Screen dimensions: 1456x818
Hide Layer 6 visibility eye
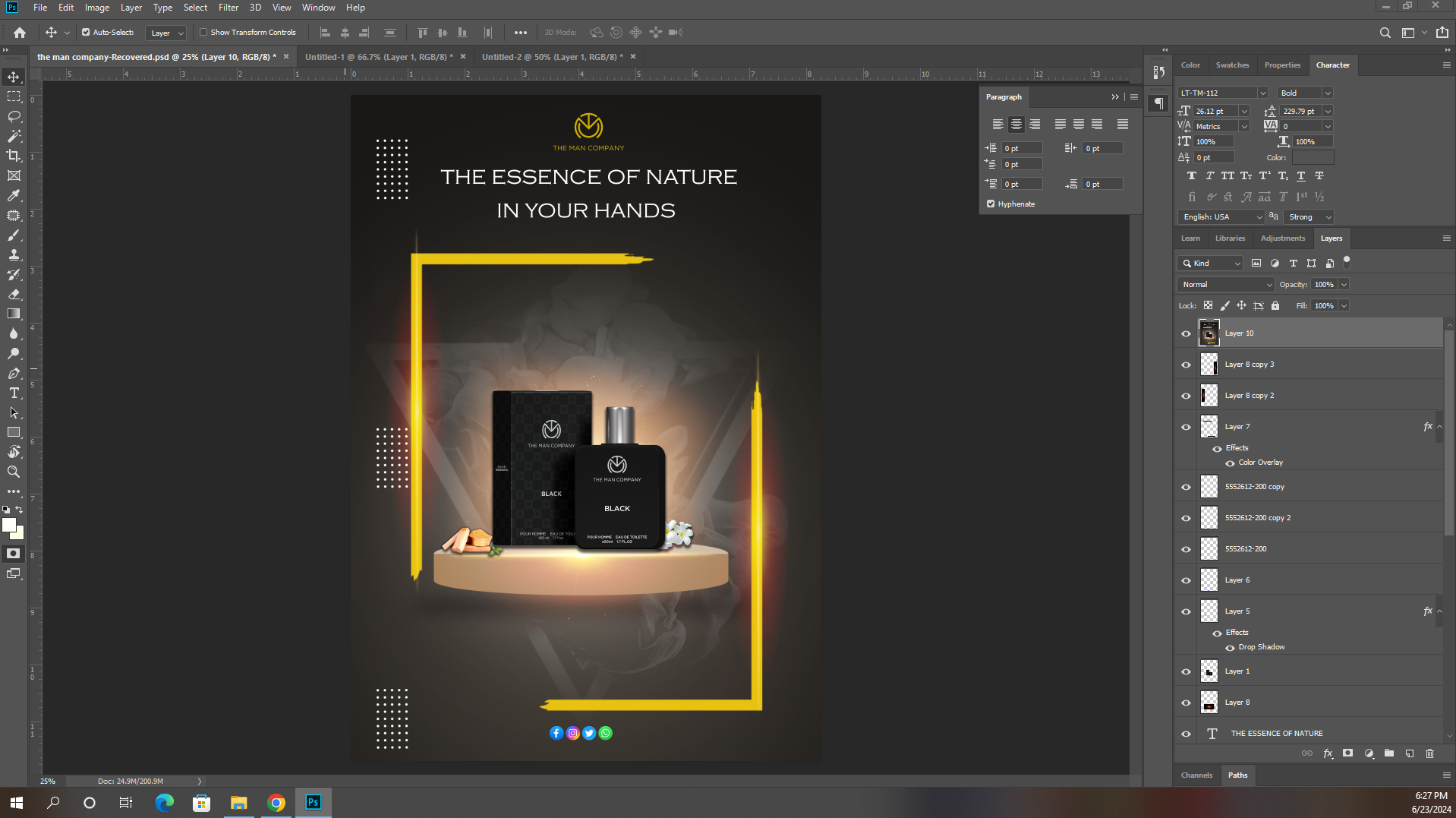(x=1186, y=580)
